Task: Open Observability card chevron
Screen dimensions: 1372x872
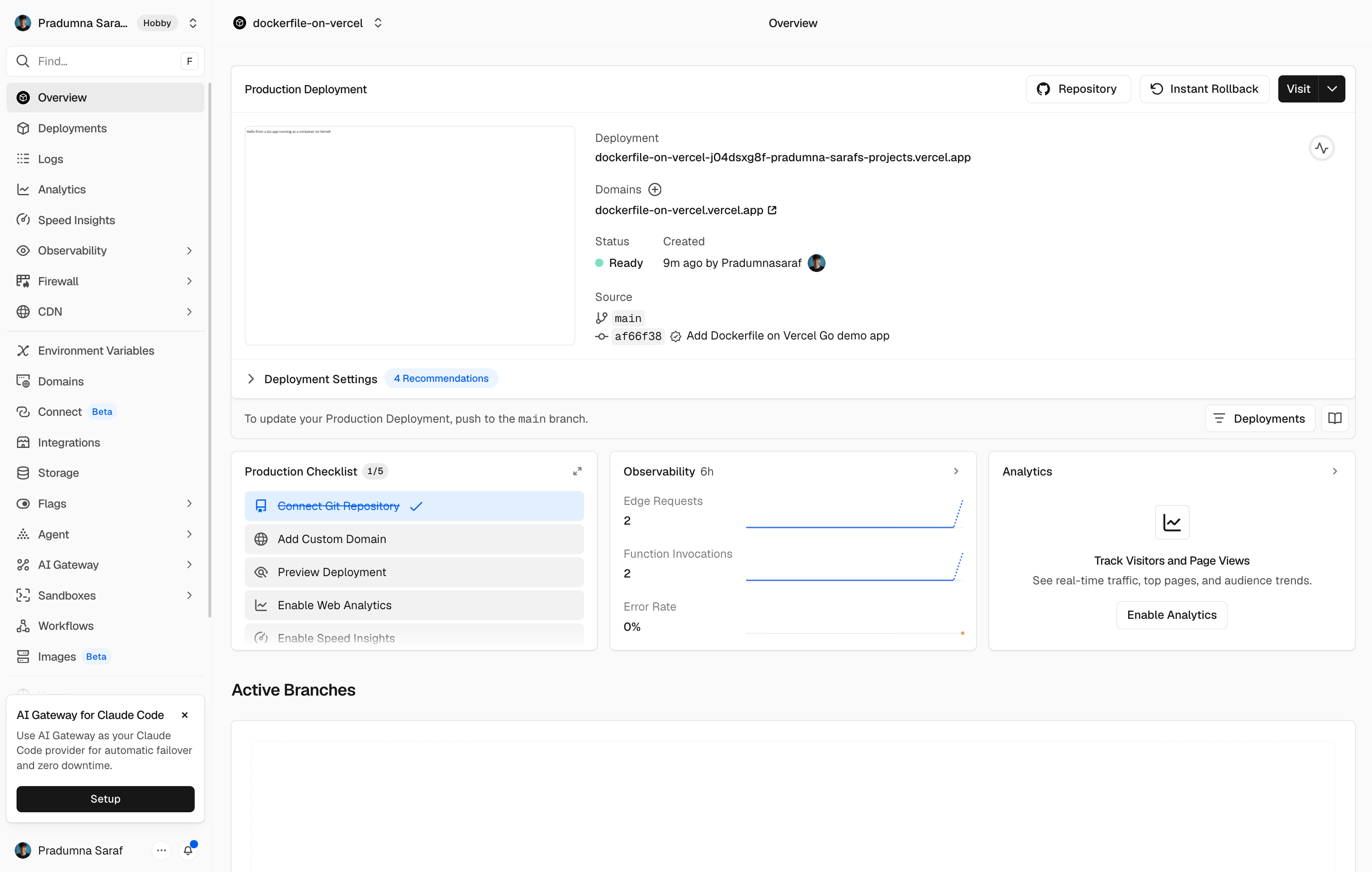Action: [956, 471]
